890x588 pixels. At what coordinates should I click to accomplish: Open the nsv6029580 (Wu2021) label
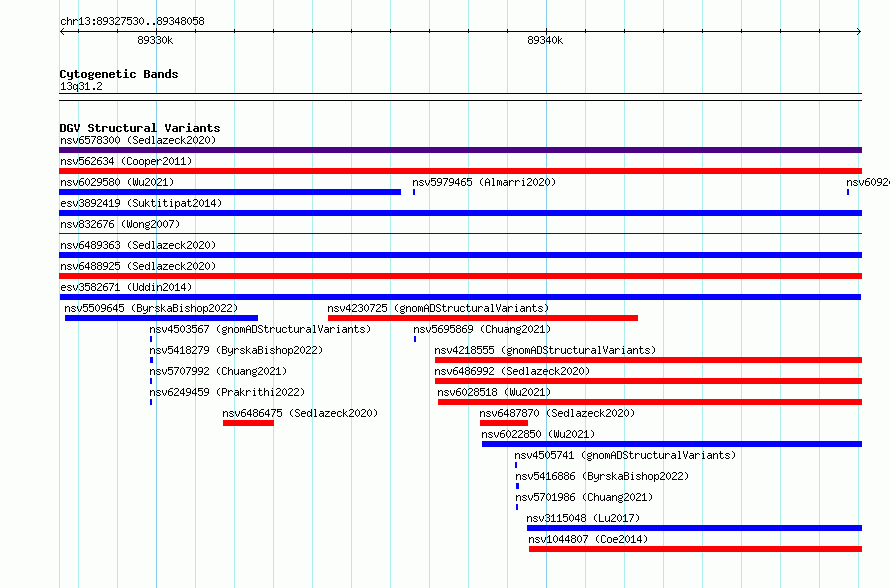click(x=117, y=182)
